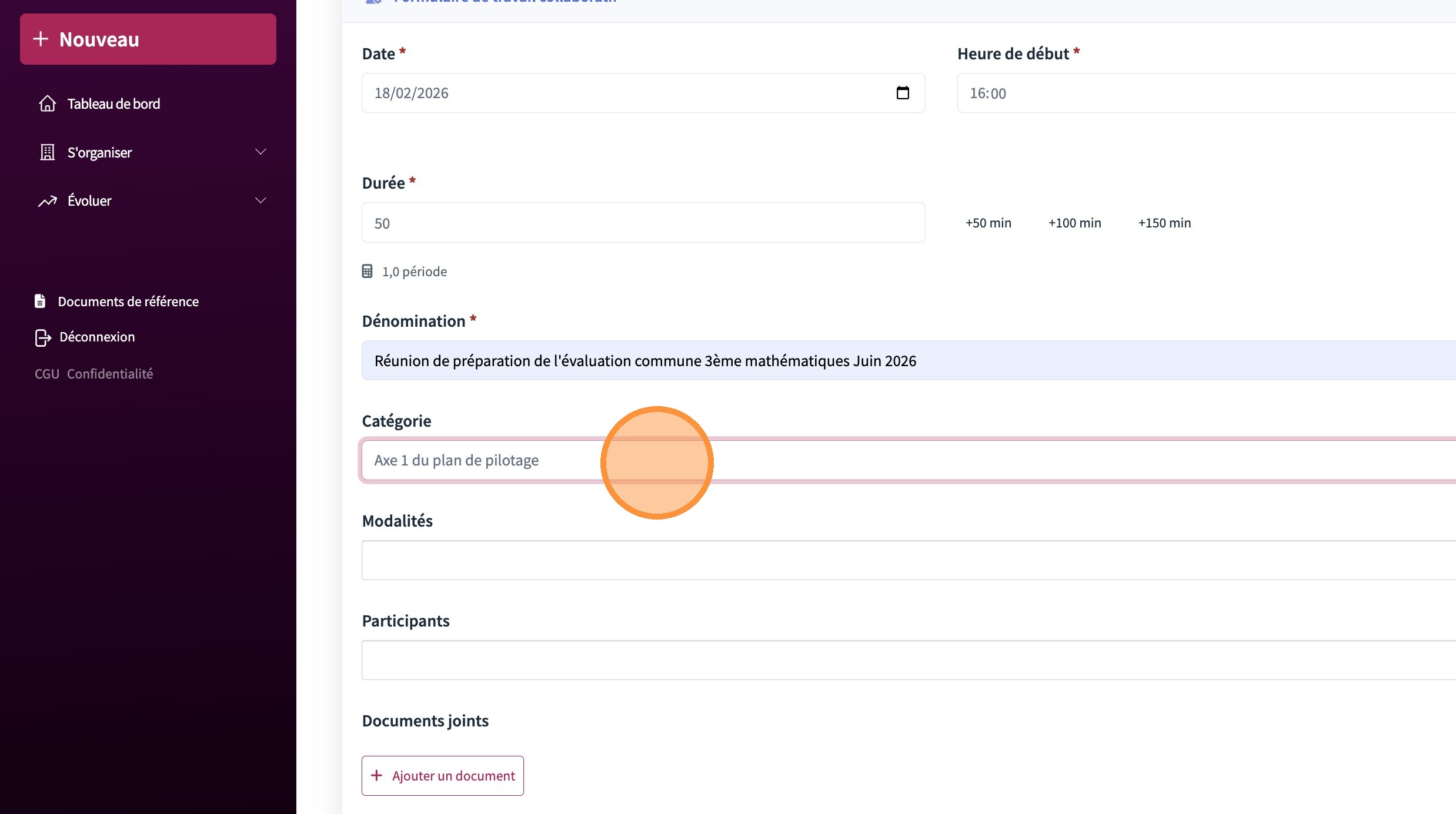Screen dimensions: 1456x814
Task: Click the S'organiser building icon
Action: [48, 152]
